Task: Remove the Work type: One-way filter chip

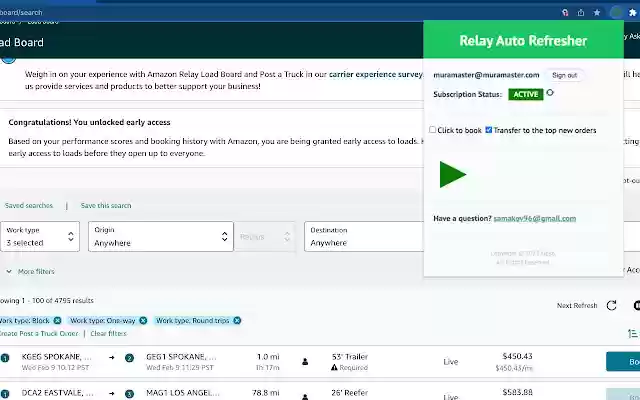Action: pyautogui.click(x=142, y=320)
